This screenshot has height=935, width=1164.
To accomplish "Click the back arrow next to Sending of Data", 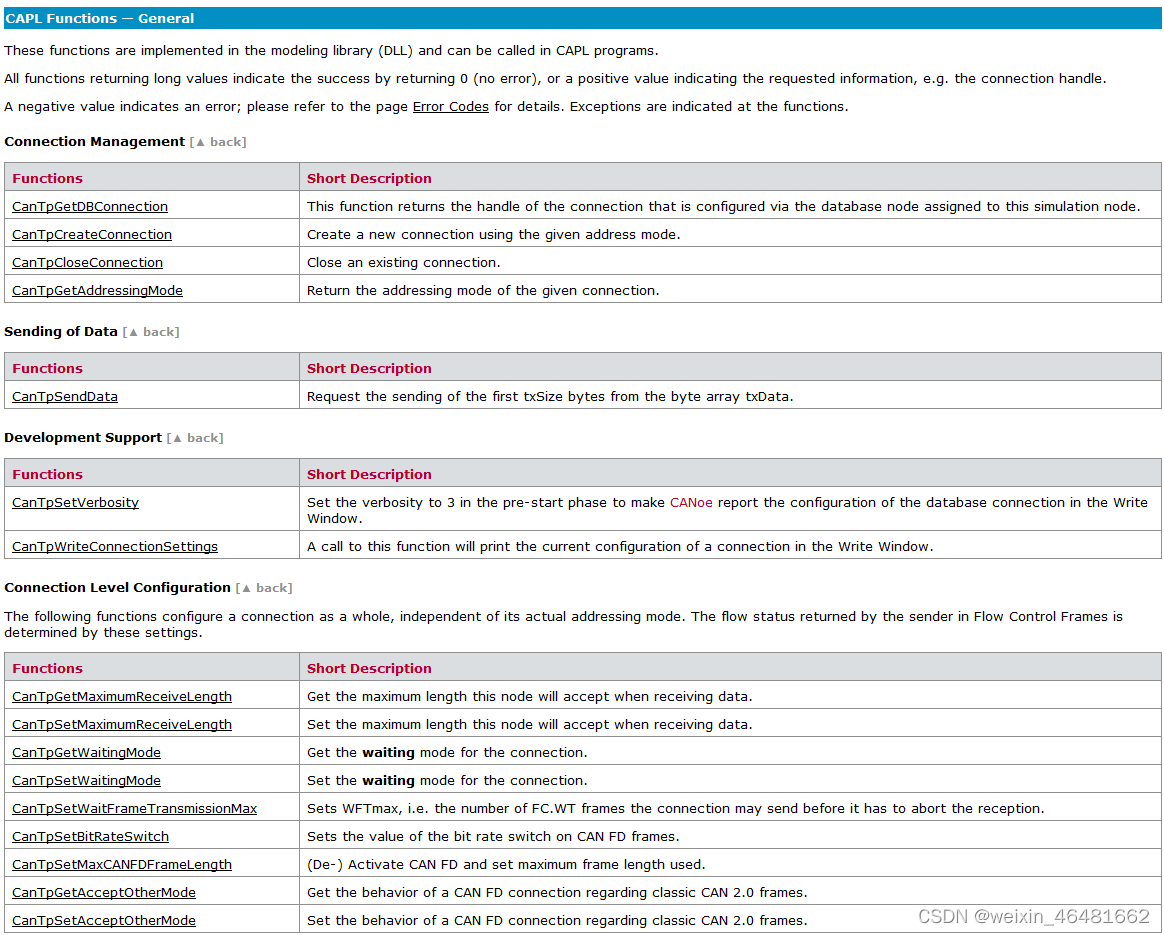I will coord(151,332).
